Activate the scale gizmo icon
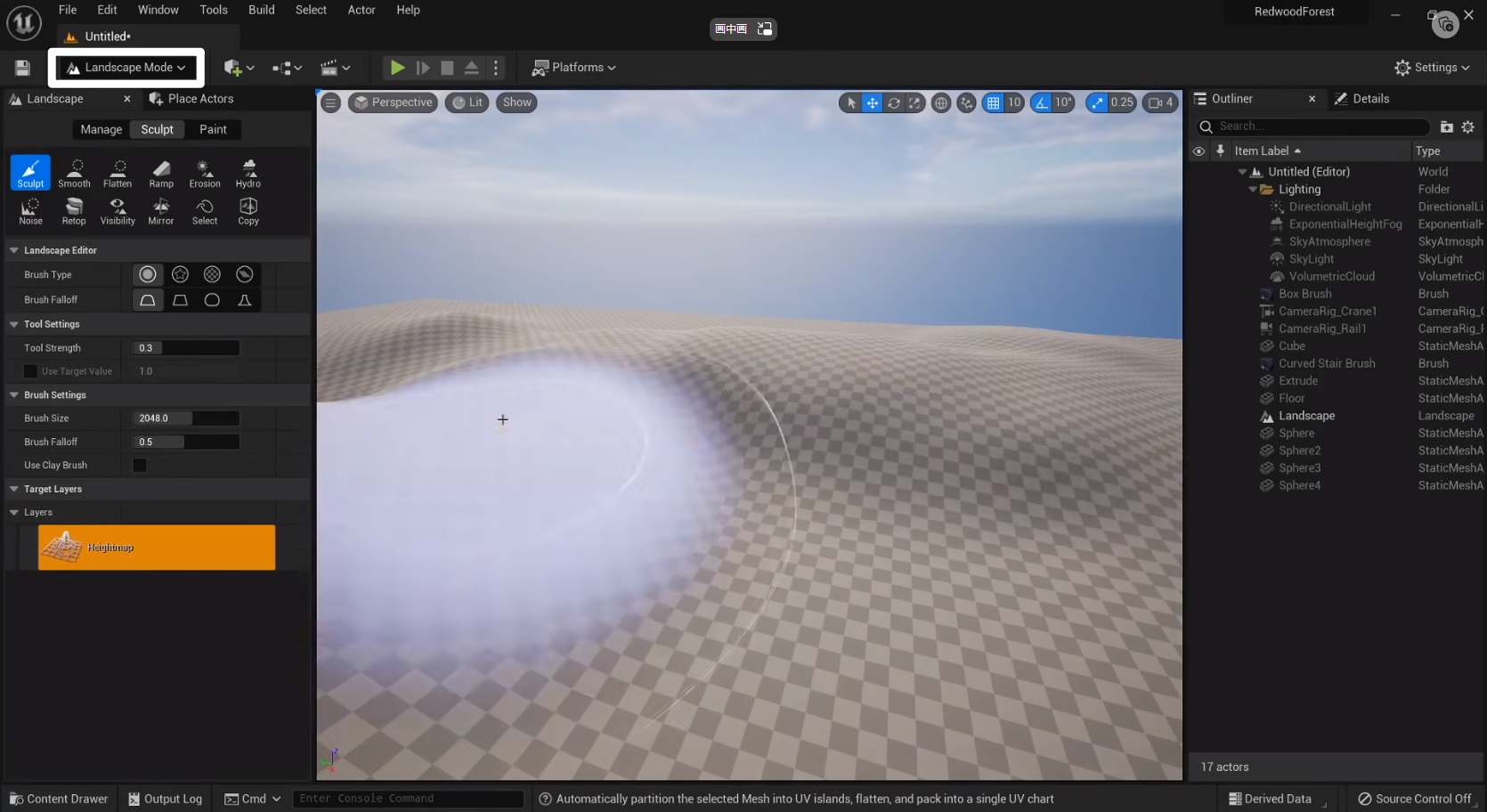 click(x=915, y=102)
